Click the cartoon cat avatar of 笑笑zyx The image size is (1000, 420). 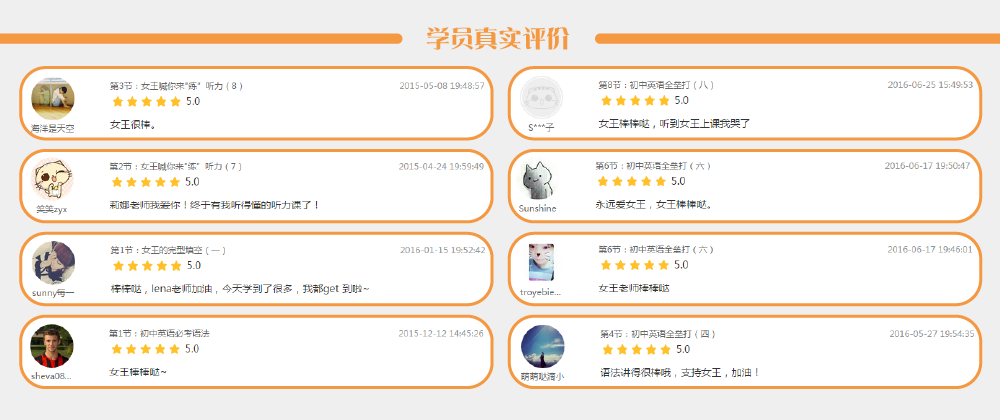pos(52,181)
